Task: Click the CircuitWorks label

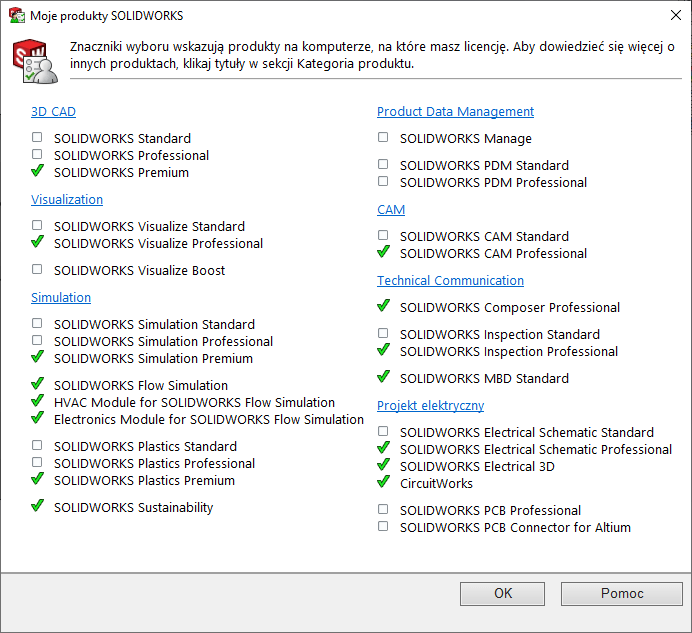Action: 436,484
